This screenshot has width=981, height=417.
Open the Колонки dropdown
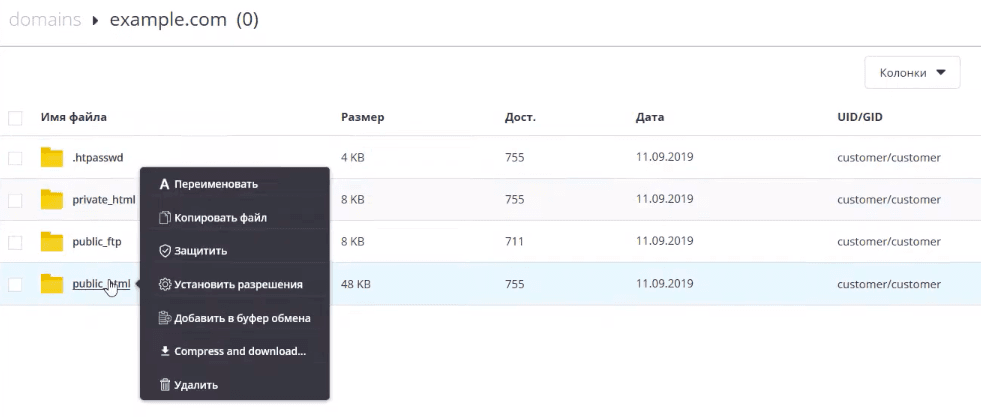(x=912, y=73)
